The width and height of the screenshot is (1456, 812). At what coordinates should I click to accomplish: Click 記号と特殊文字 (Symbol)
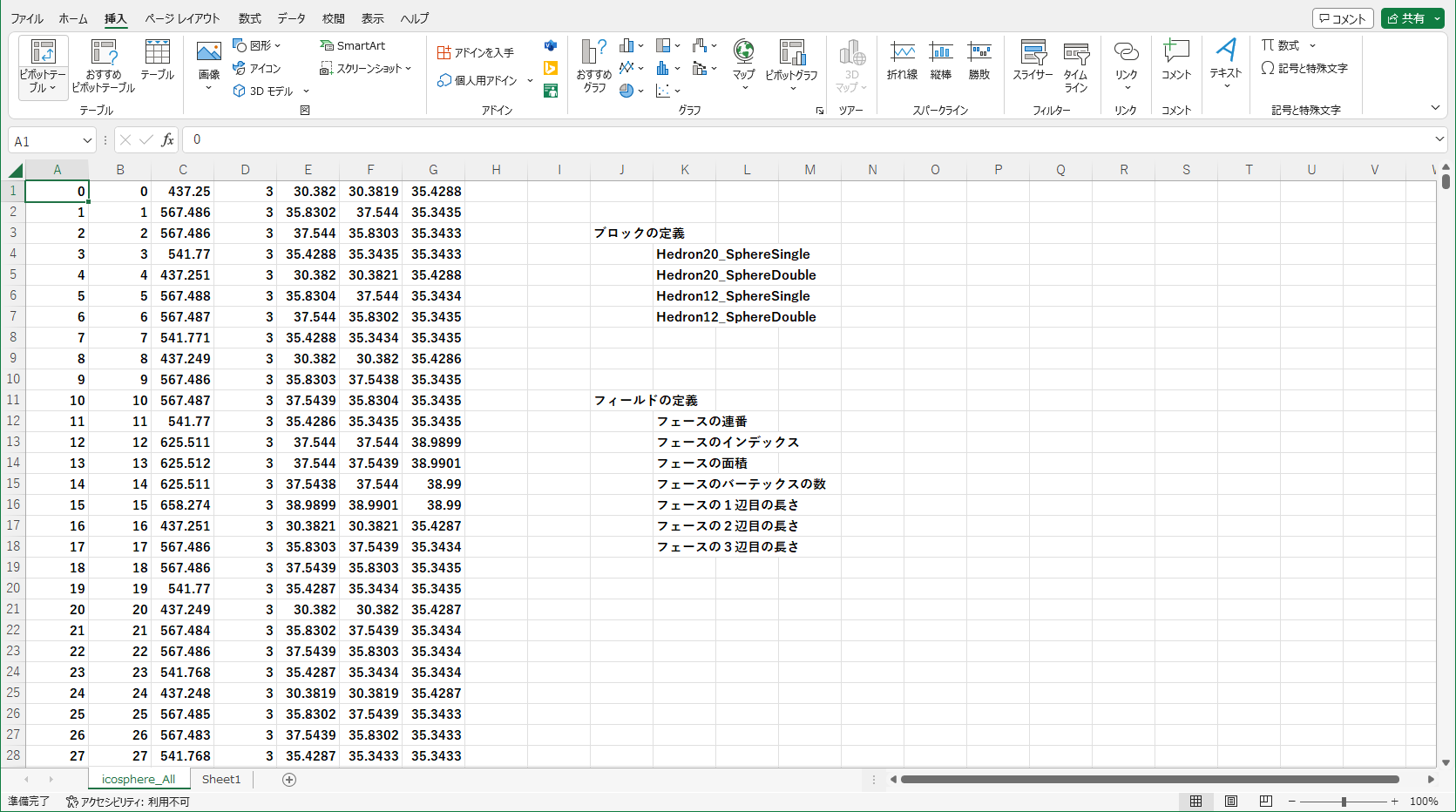(1304, 68)
